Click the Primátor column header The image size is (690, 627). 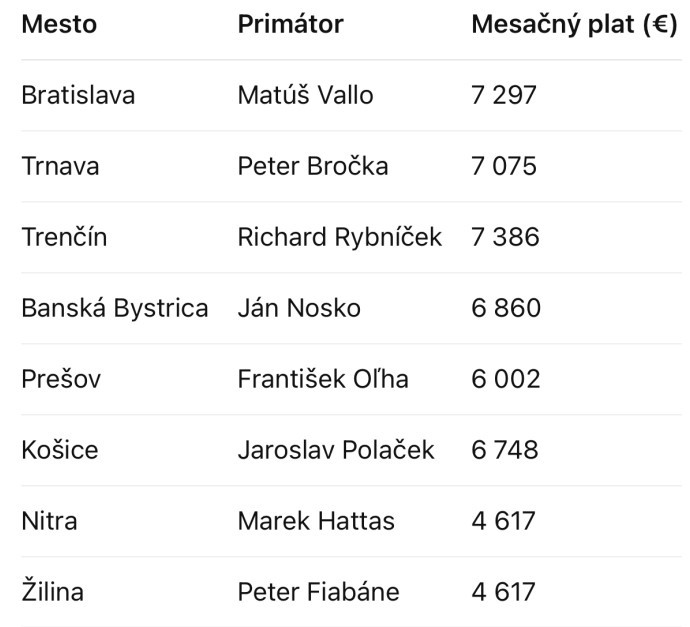(290, 24)
